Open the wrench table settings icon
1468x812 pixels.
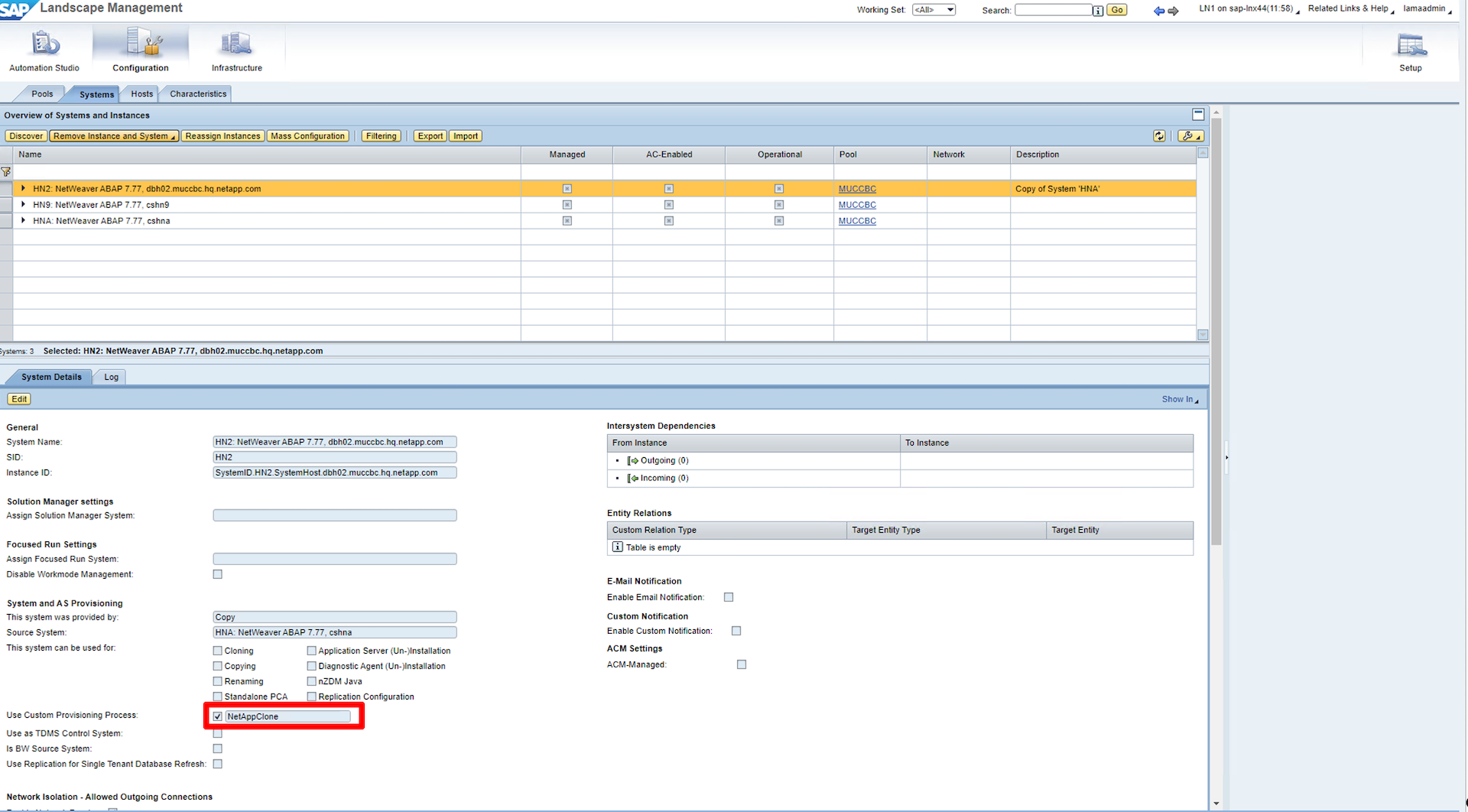pyautogui.click(x=1190, y=136)
